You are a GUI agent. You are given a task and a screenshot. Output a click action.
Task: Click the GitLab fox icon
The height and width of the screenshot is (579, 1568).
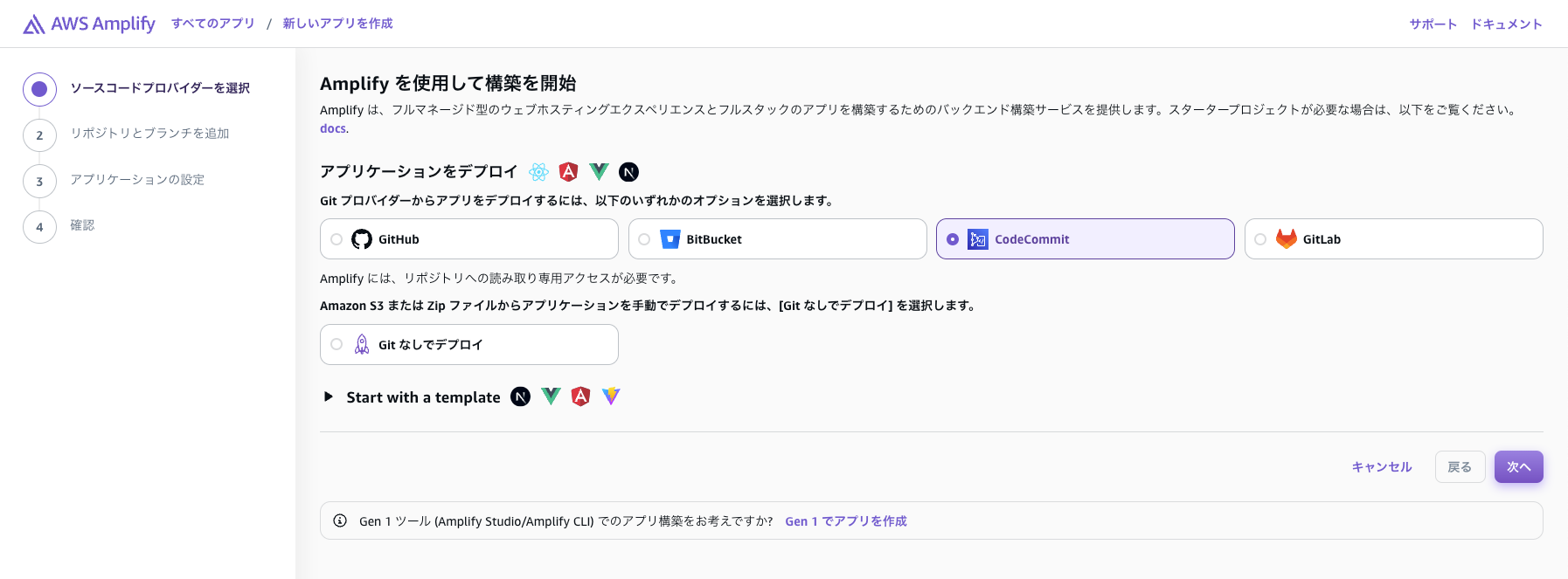click(x=1287, y=239)
